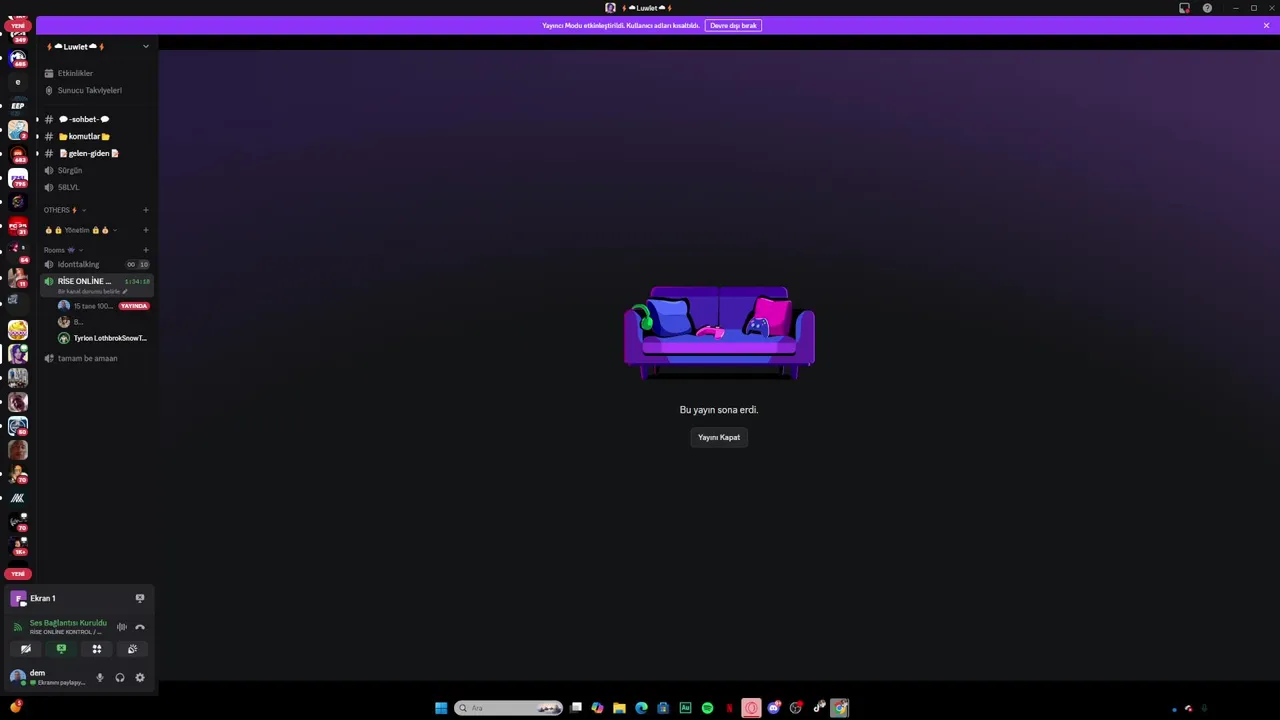Screen dimensions: 1280x720
Task: Open the komutlar text channel
Action: pos(96,136)
